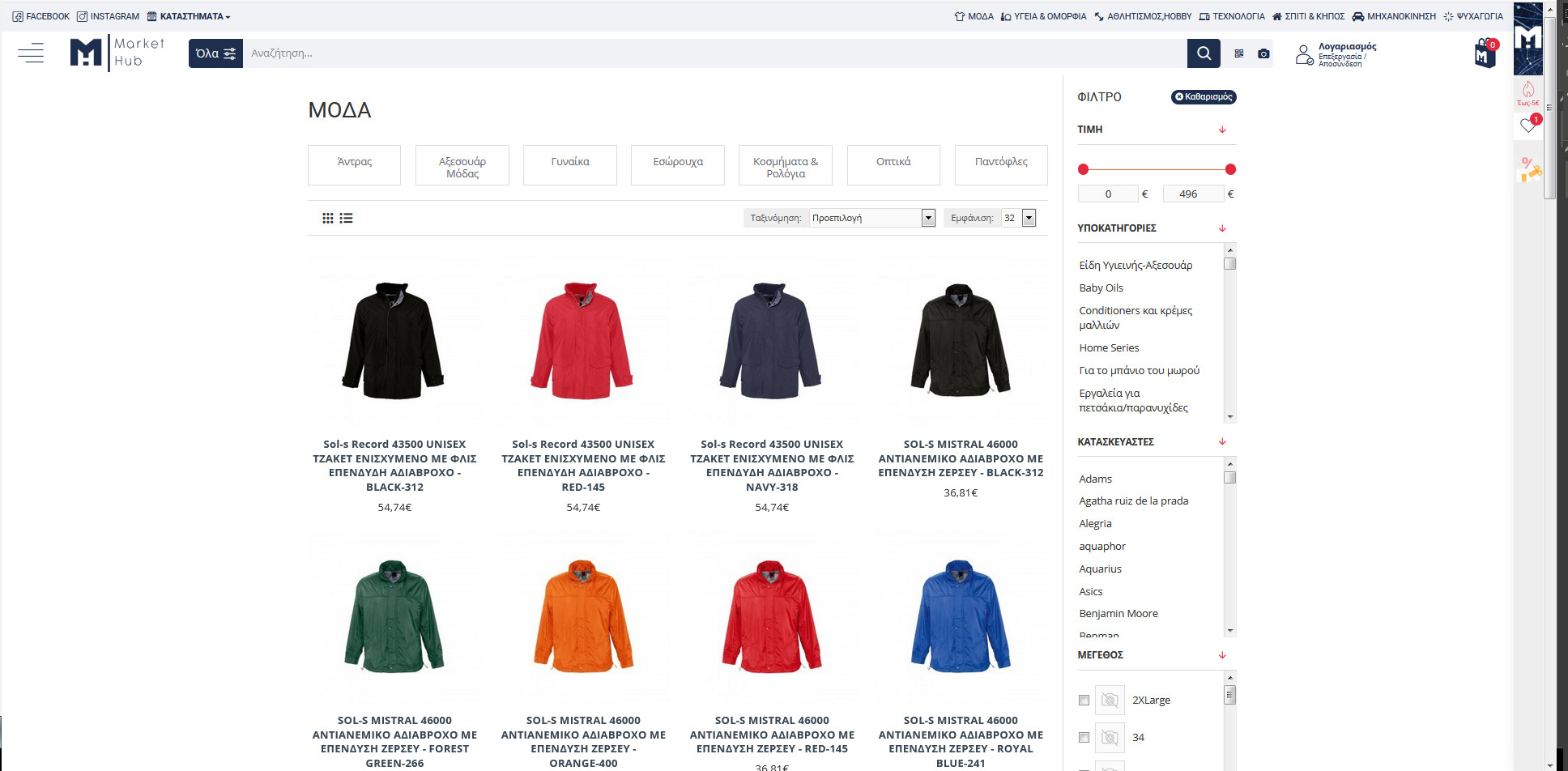Screen dimensions: 1568x771
Task: Open the orange SOL-S MISTRAL jacket image
Action: (583, 617)
